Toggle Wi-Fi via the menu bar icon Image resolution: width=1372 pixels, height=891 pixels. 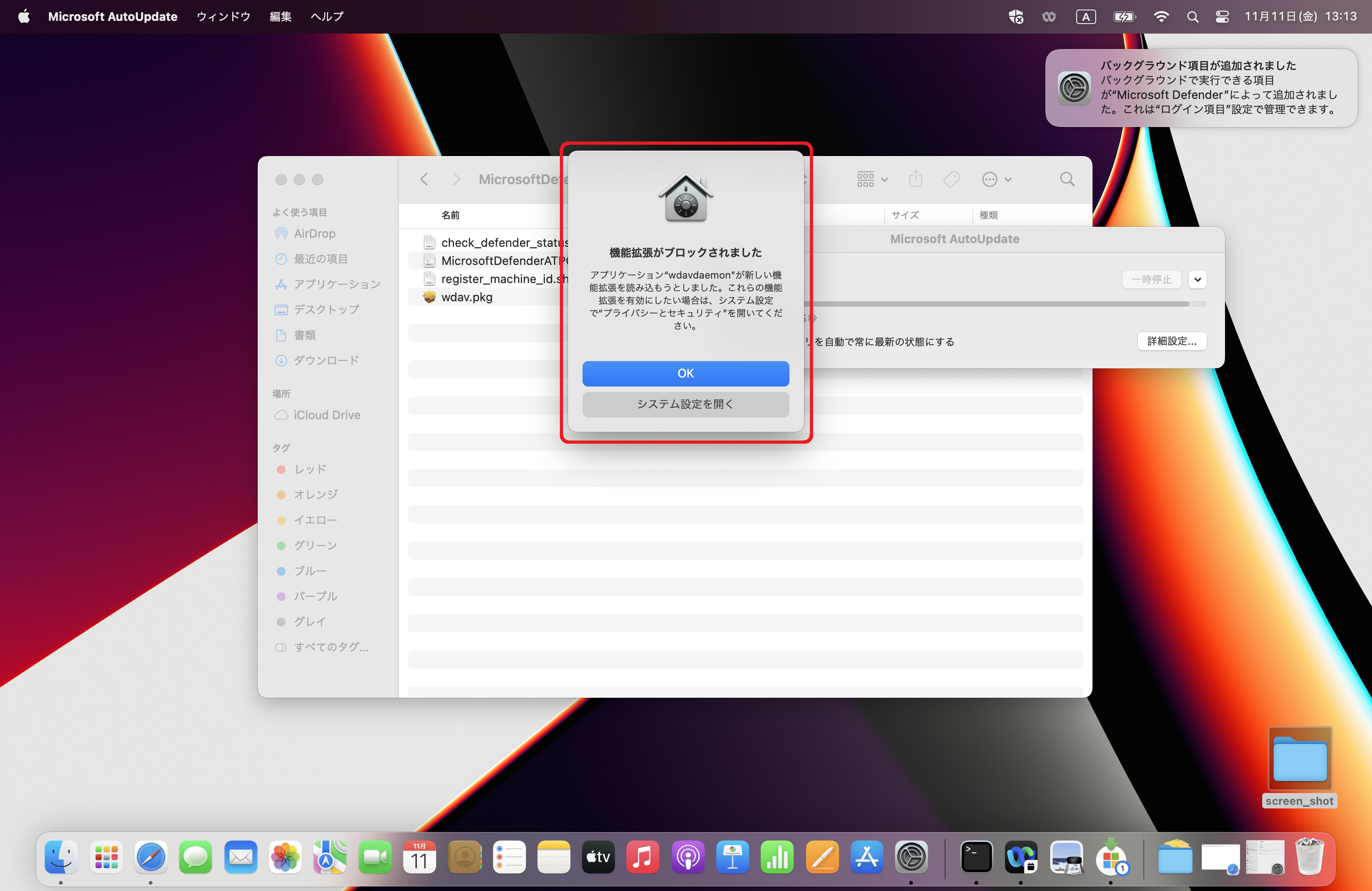(x=1161, y=17)
